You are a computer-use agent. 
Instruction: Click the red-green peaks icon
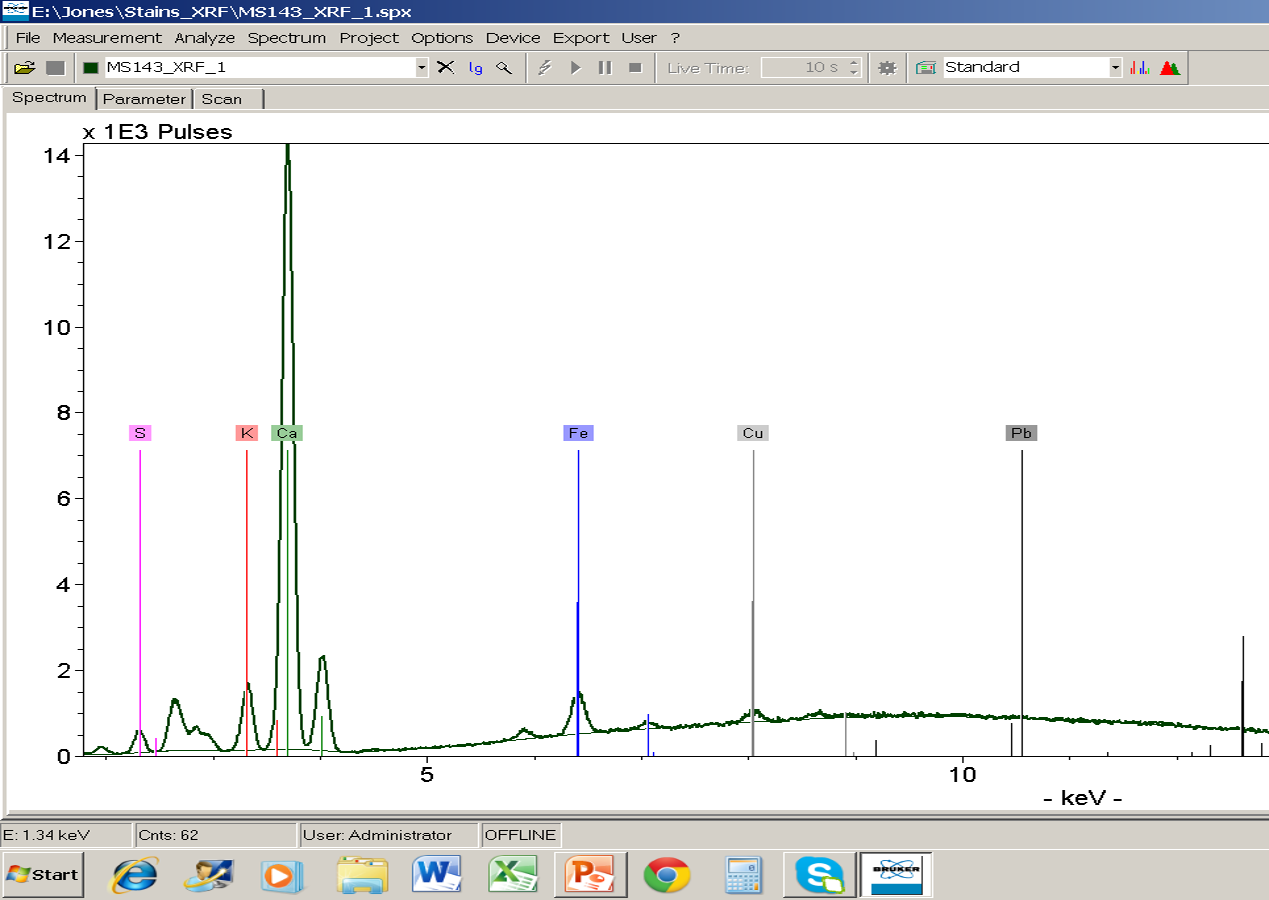[x=1170, y=68]
